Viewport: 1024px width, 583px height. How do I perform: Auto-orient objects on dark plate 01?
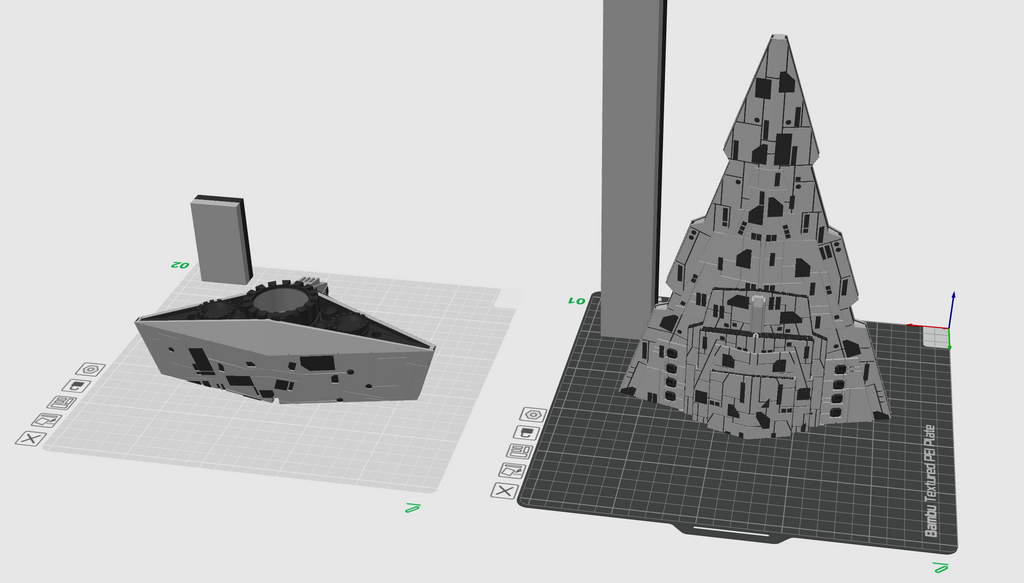coord(510,470)
